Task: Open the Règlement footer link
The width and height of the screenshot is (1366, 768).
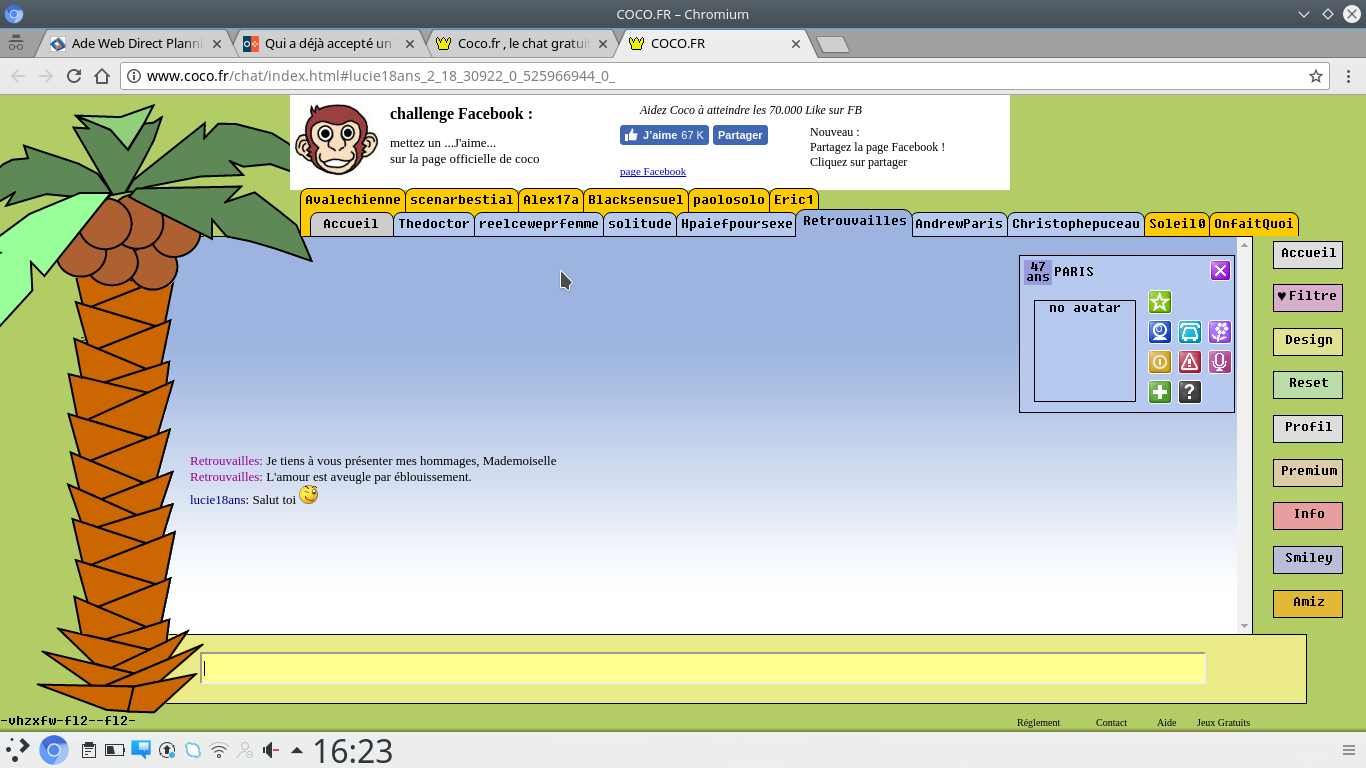Action: 1038,722
